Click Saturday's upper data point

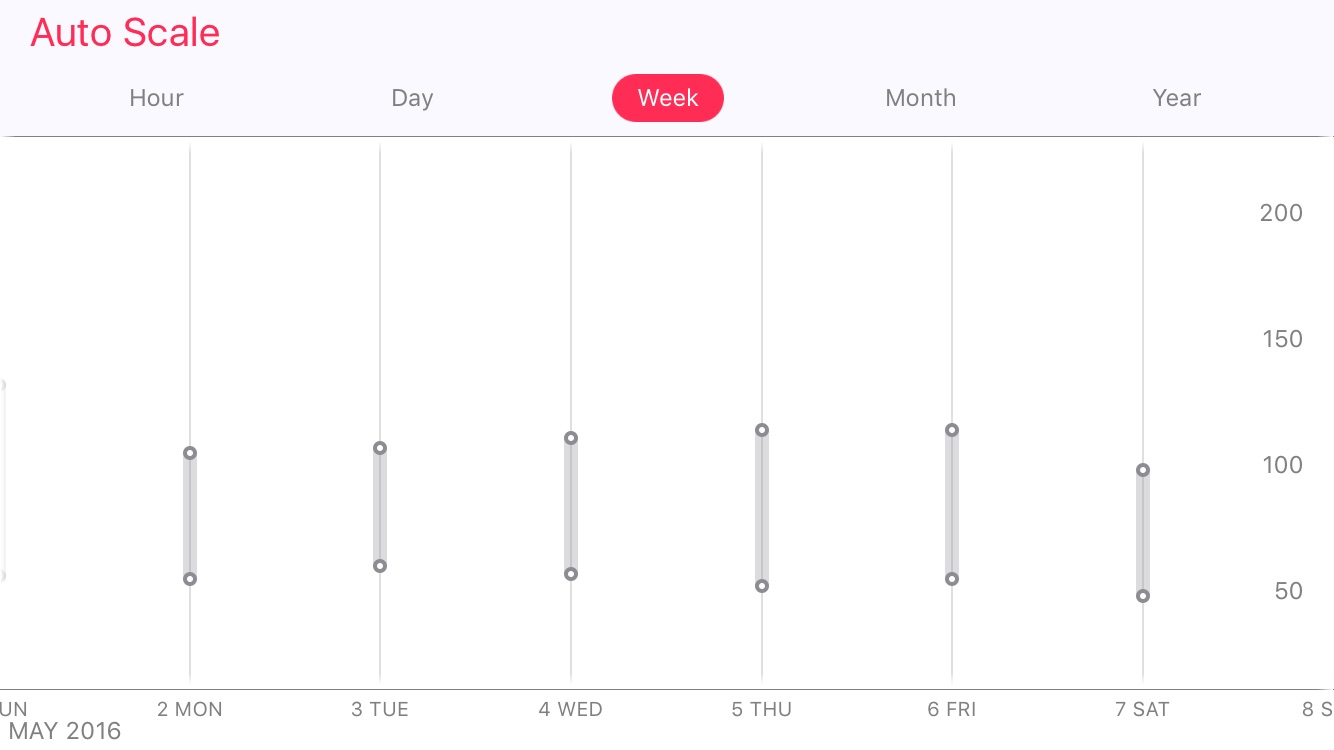click(x=1143, y=470)
